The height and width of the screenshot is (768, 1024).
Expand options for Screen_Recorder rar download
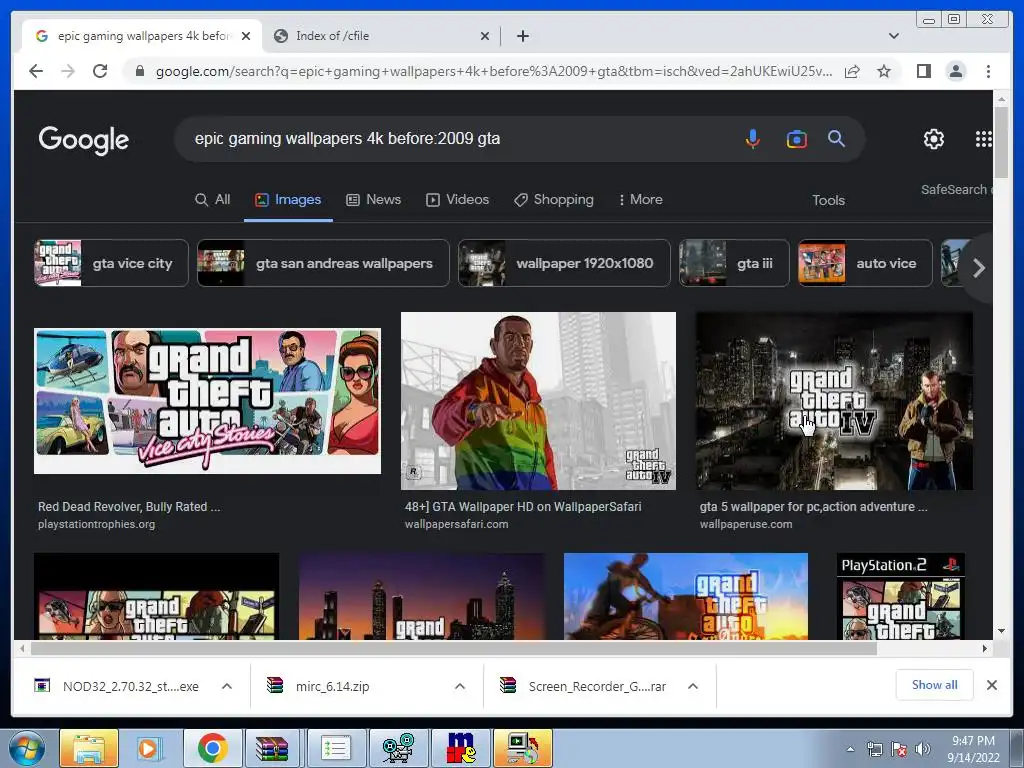pos(693,686)
